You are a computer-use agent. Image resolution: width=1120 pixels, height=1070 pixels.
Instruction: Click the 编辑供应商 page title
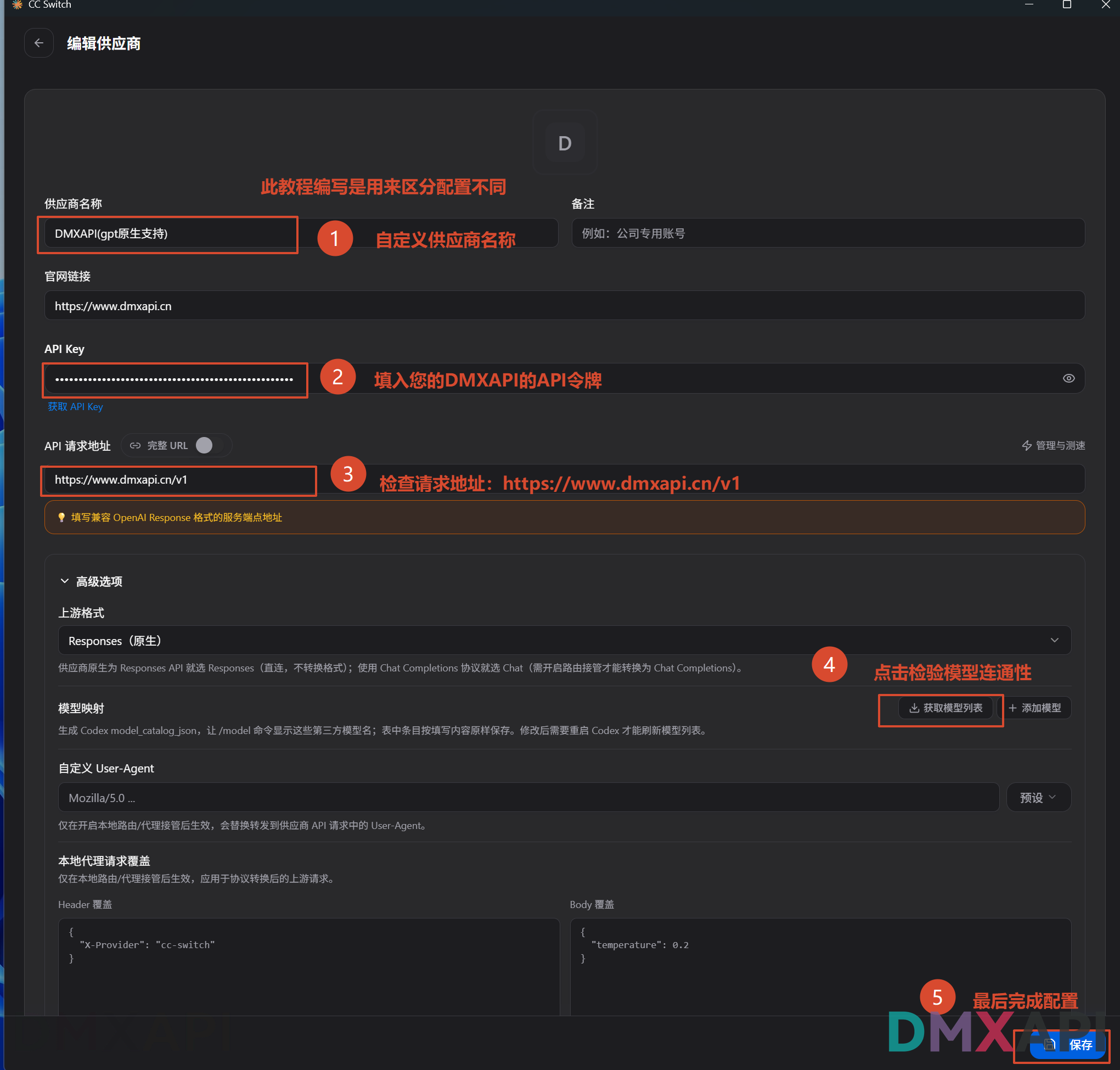click(x=104, y=43)
